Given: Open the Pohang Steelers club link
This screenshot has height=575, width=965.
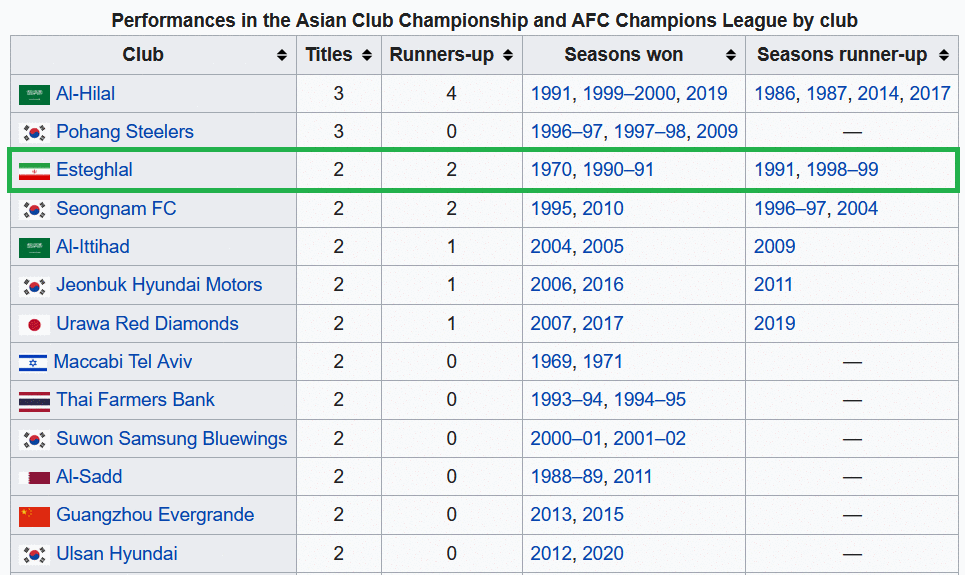Looking at the screenshot, I should tap(125, 132).
